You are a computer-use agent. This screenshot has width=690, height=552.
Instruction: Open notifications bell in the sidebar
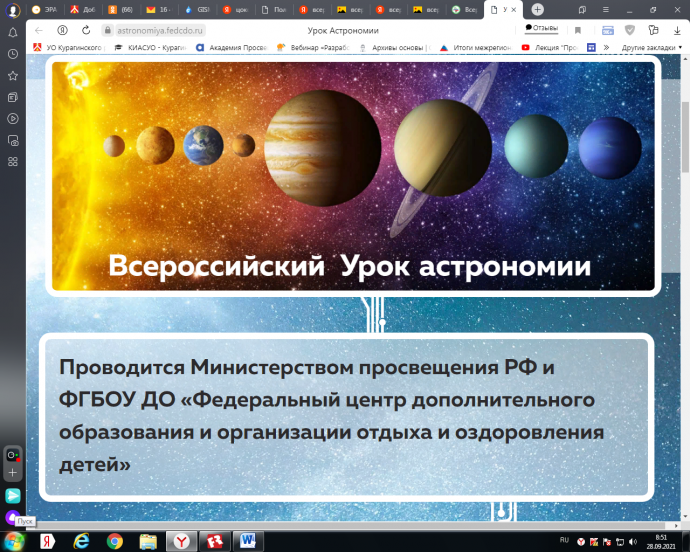pos(13,32)
